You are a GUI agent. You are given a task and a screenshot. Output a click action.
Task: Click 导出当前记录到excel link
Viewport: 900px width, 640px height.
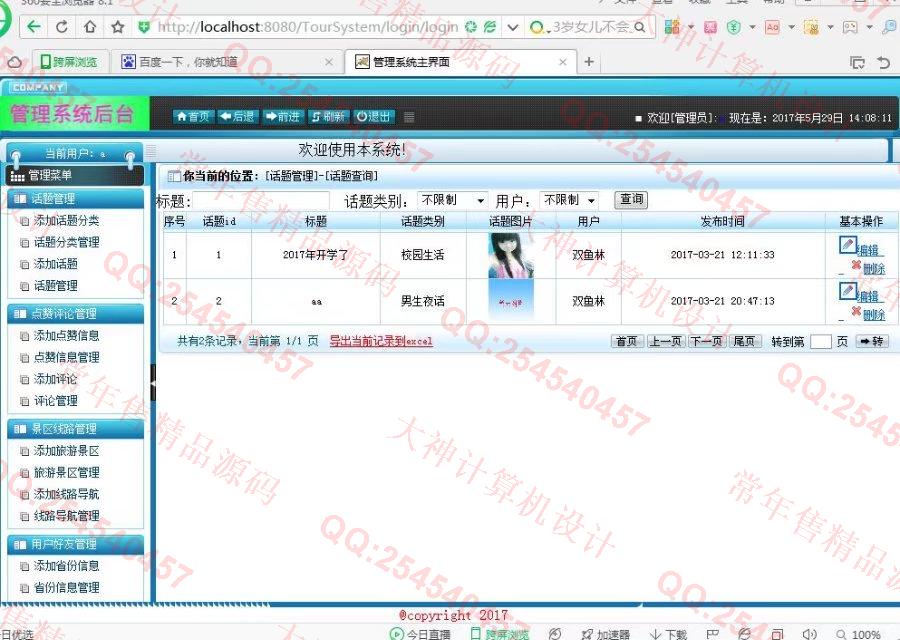coord(381,341)
